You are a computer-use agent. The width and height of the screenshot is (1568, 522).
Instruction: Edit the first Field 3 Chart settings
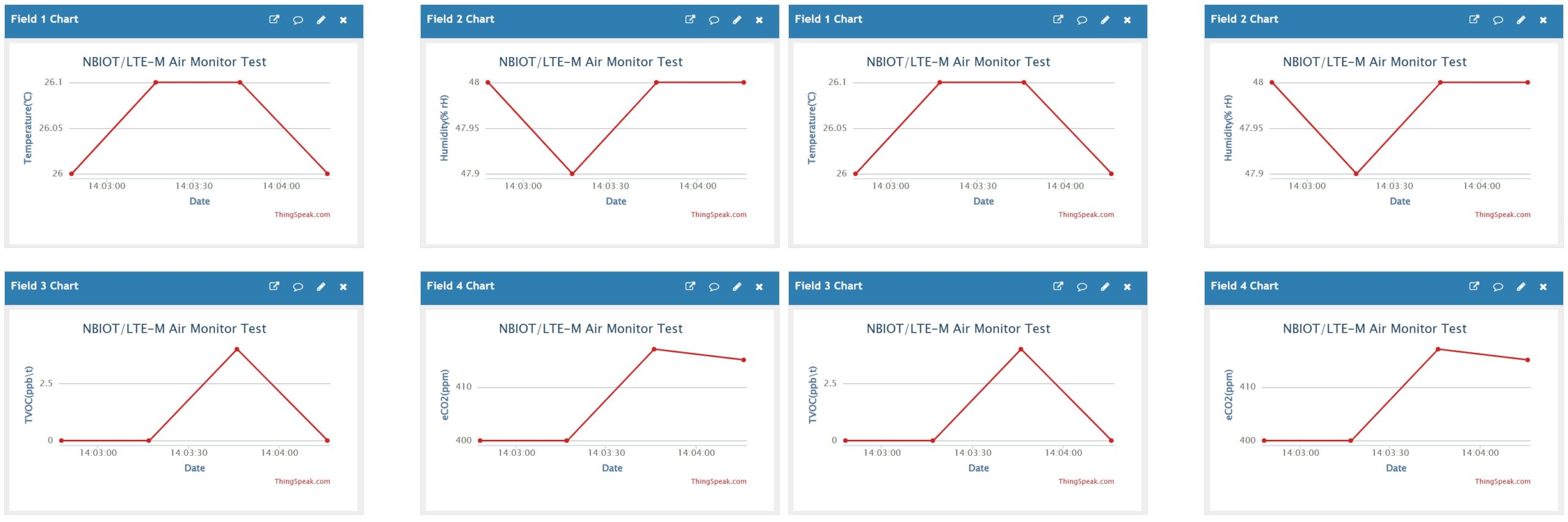pyautogui.click(x=321, y=287)
